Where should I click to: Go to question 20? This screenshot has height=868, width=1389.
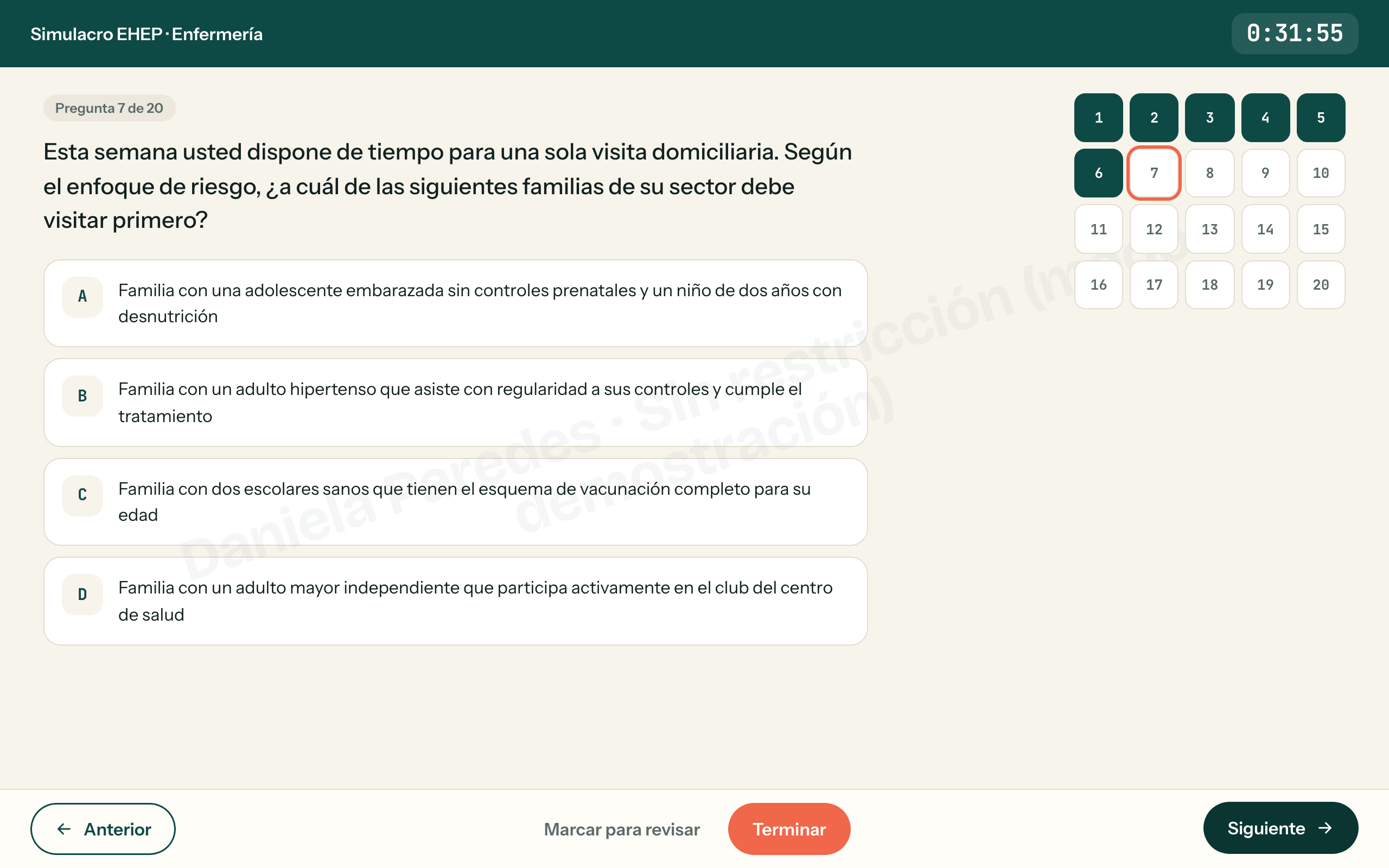point(1321,285)
